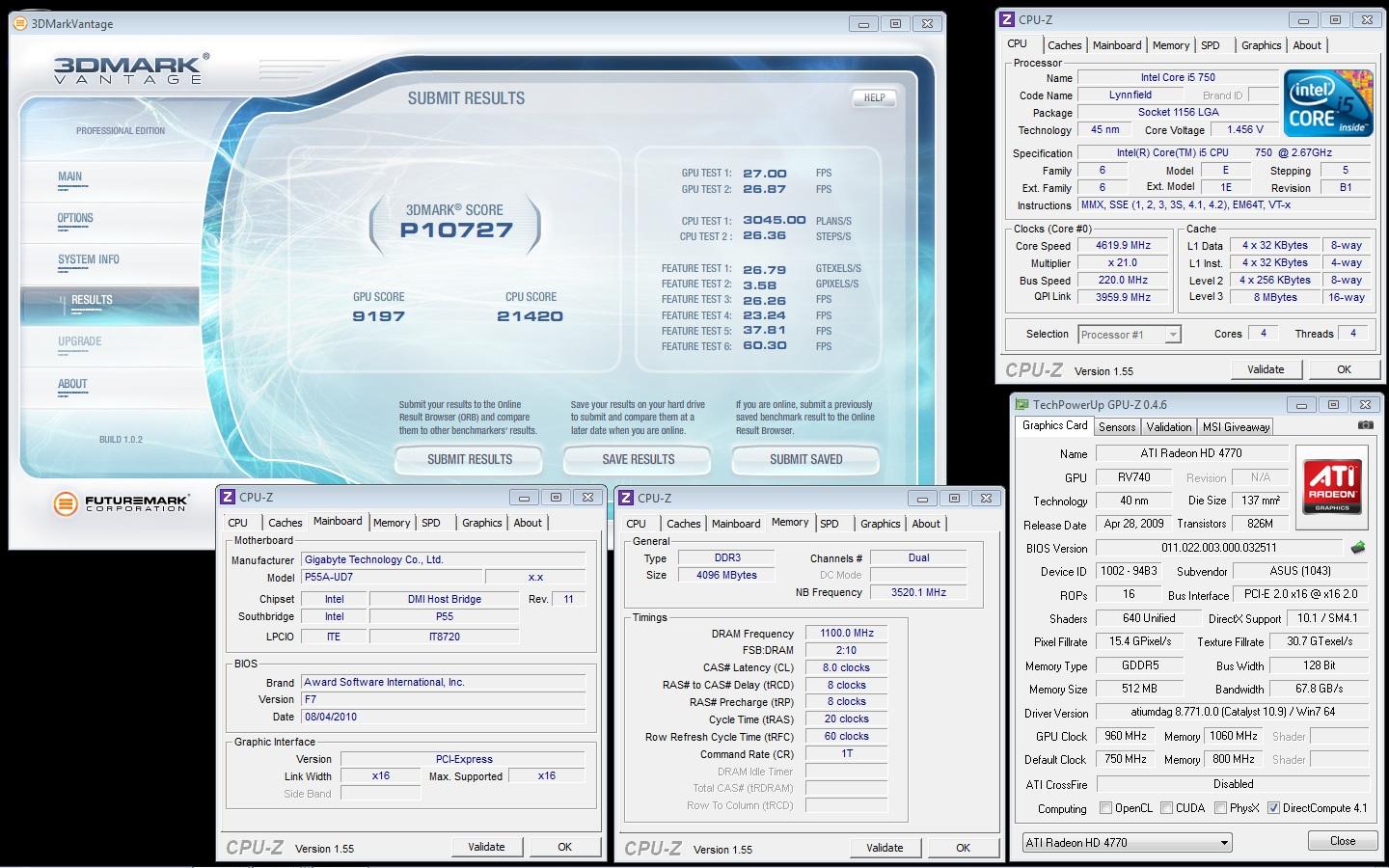Image resolution: width=1389 pixels, height=868 pixels.
Task: Click the Bus Speed 220.0 MHz field
Action: pyautogui.click(x=1124, y=281)
